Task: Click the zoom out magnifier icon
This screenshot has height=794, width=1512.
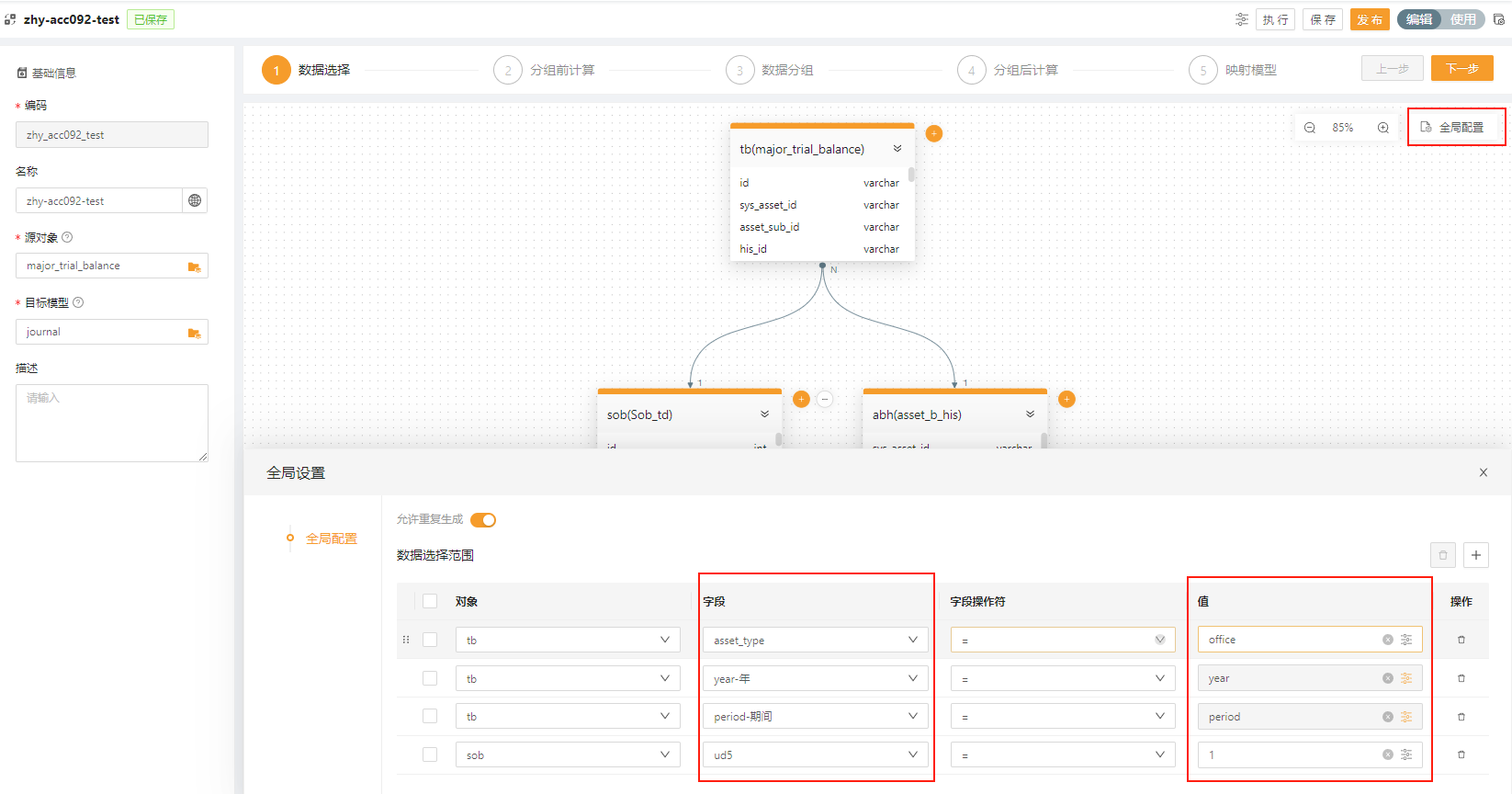Action: coord(1310,128)
